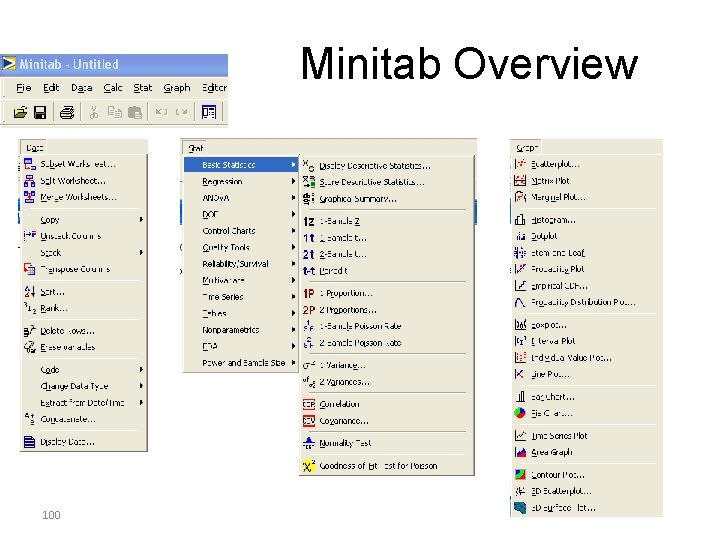Click the Cut scissors toolbar icon
720x540 pixels.
94,112
